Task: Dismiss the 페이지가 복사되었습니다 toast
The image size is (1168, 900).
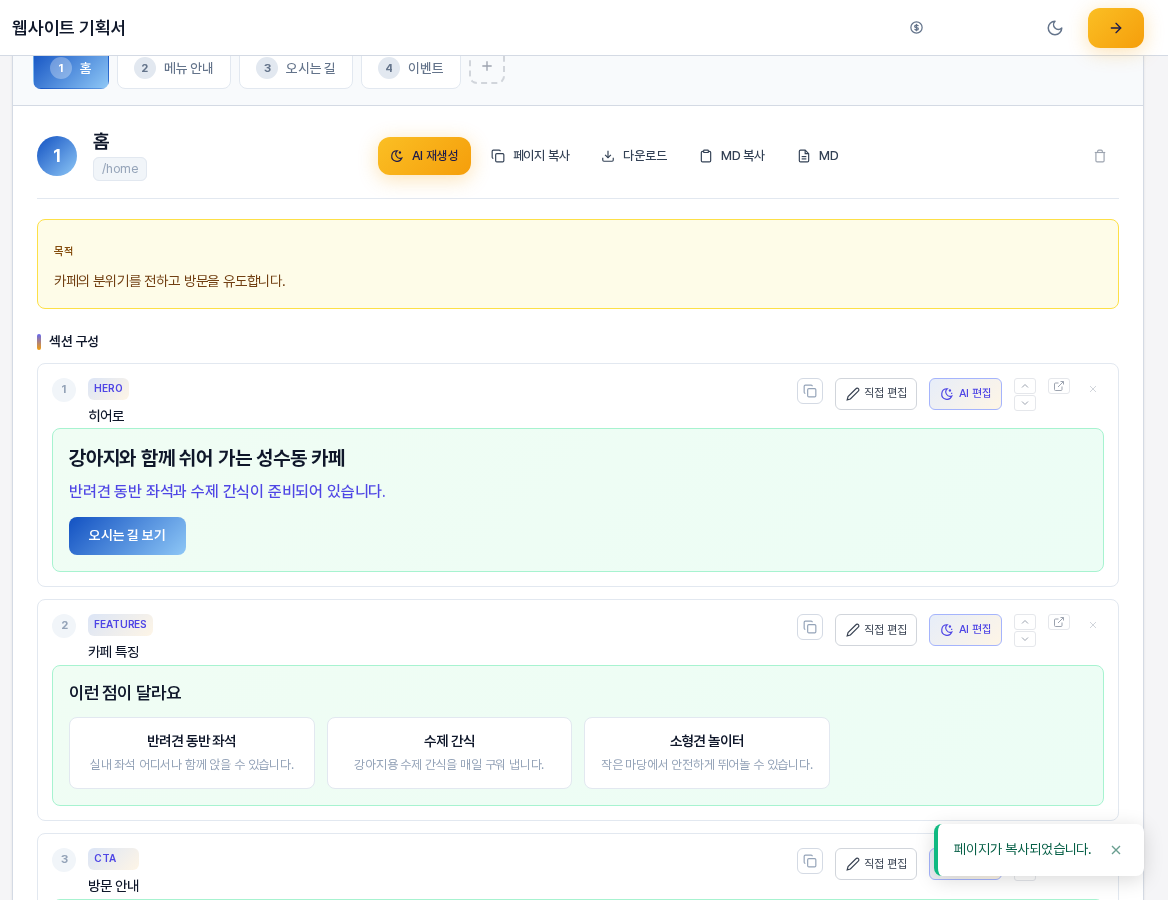Action: click(x=1115, y=850)
